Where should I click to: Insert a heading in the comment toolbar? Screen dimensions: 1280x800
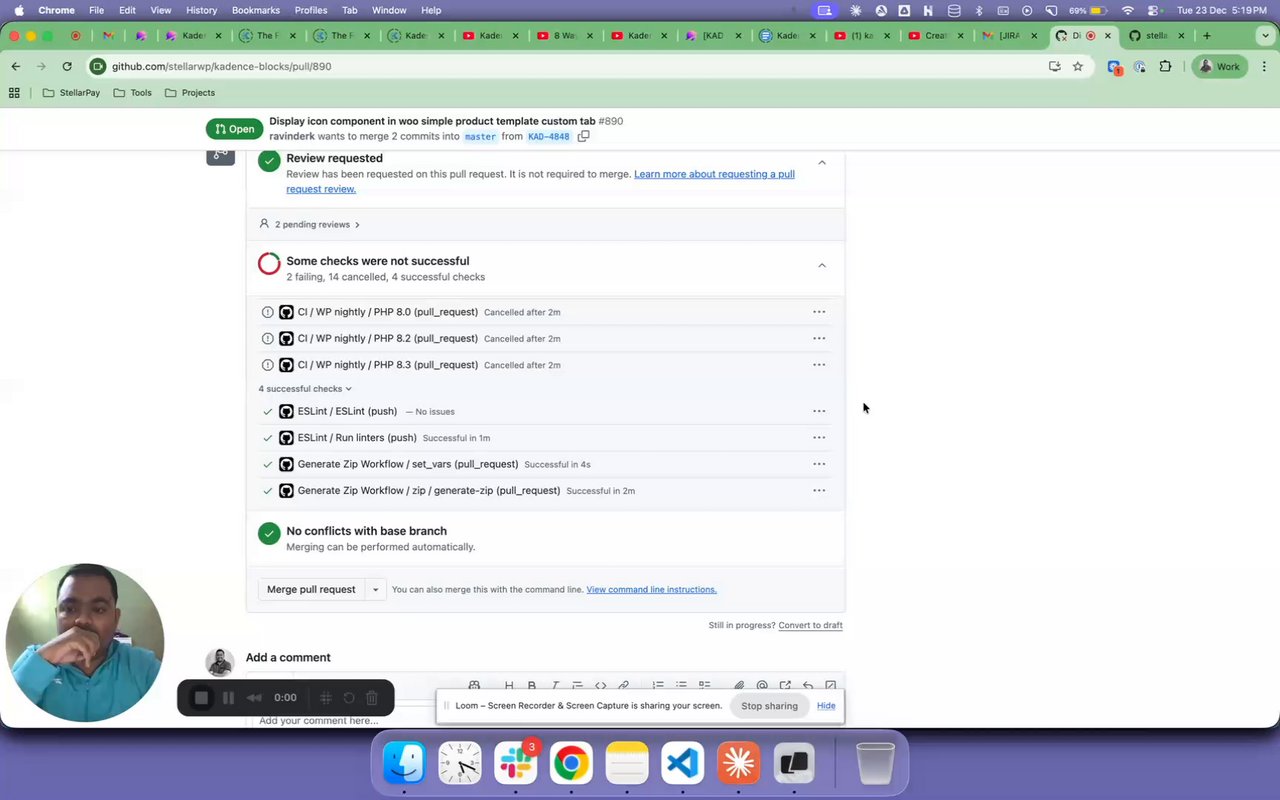click(509, 686)
